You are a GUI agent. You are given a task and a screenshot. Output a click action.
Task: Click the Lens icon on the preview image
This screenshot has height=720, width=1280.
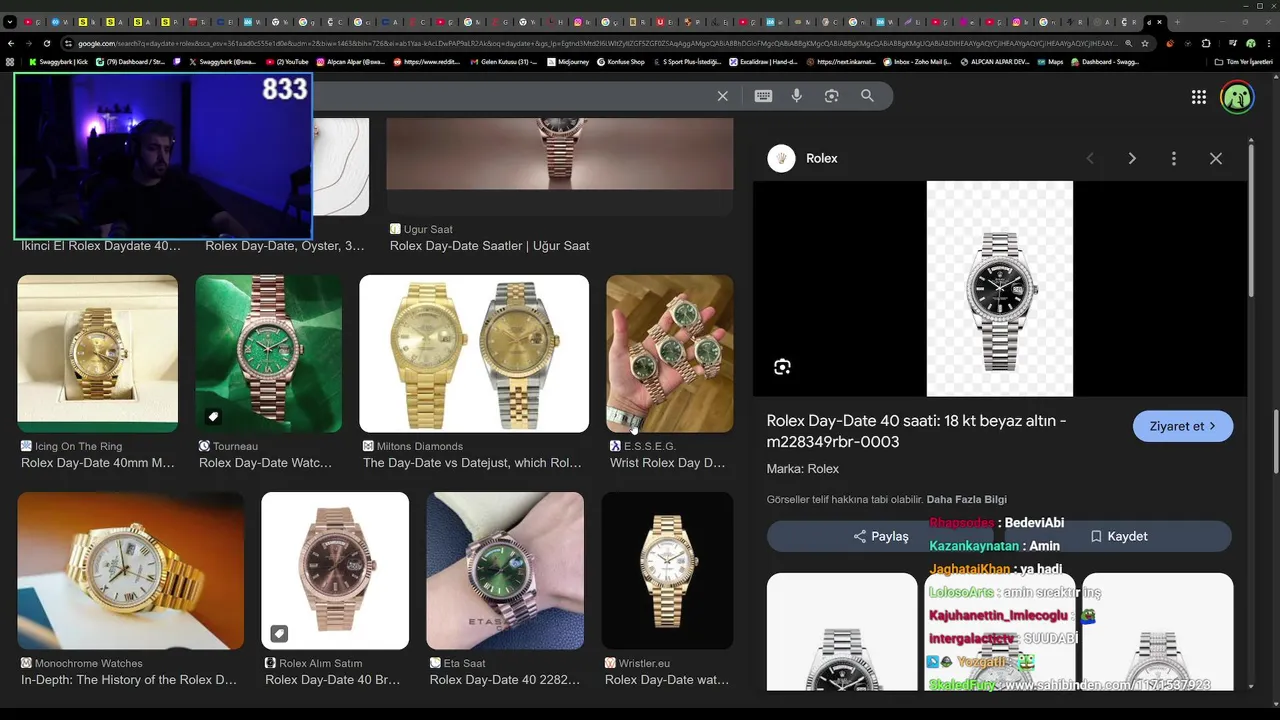pos(782,367)
